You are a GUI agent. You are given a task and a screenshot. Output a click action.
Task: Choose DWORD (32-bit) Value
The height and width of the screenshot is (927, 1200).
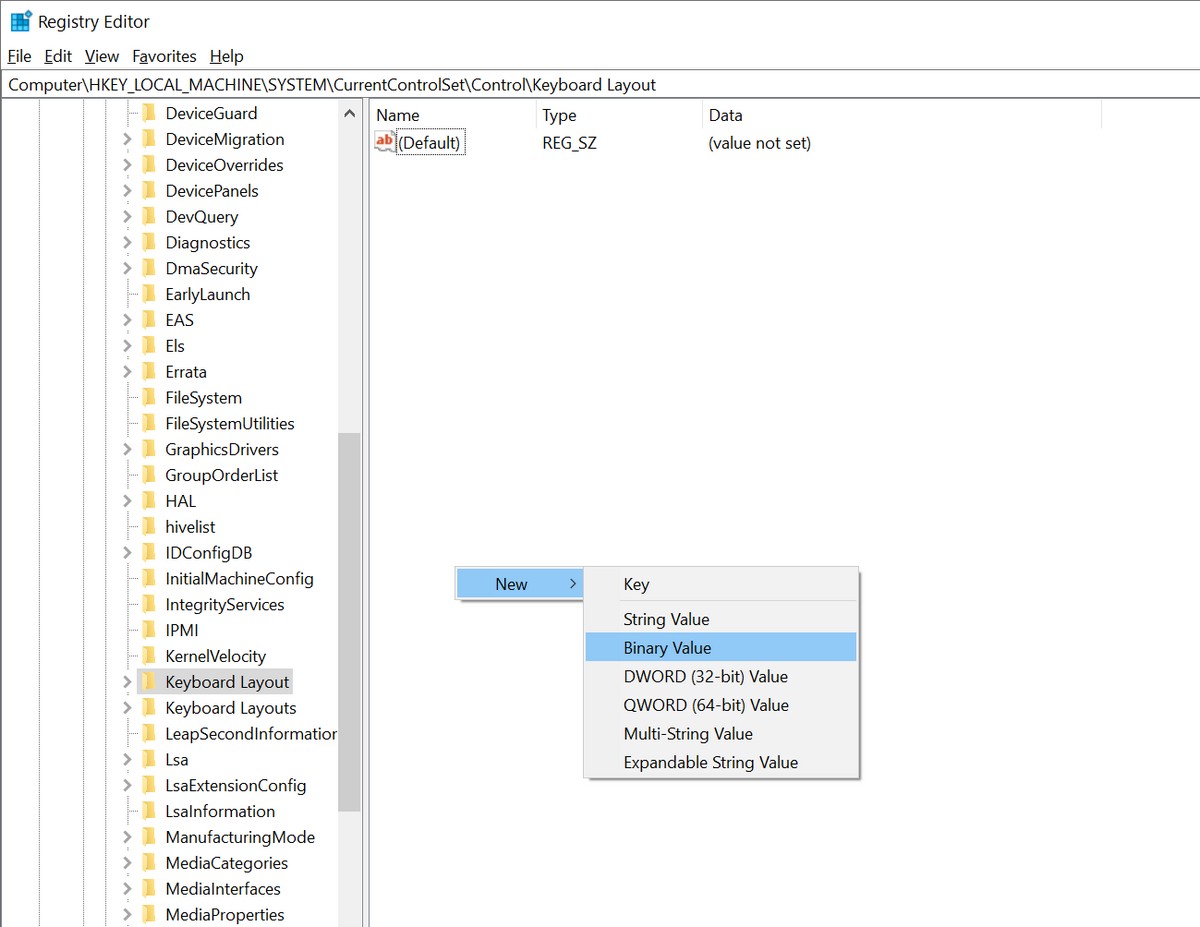720,676
